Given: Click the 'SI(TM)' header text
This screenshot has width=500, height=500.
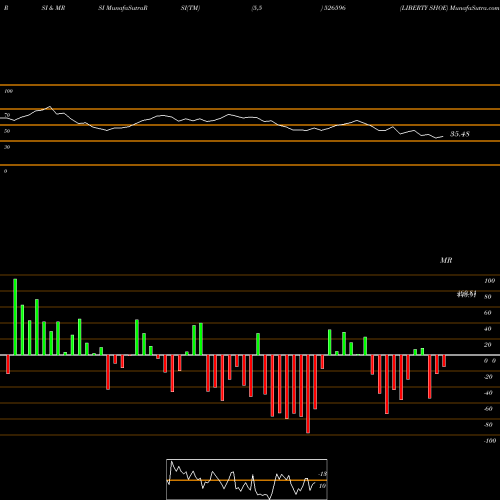Looking at the screenshot, I should 190,8.
